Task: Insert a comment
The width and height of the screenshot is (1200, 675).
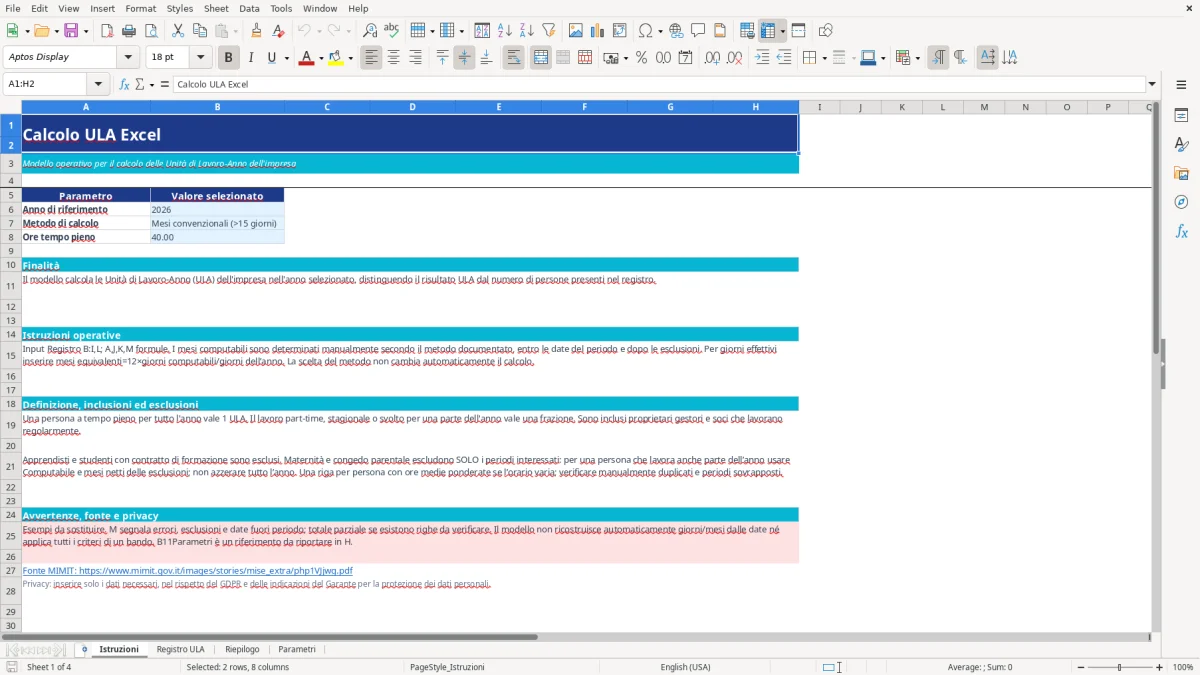Action: point(698,31)
